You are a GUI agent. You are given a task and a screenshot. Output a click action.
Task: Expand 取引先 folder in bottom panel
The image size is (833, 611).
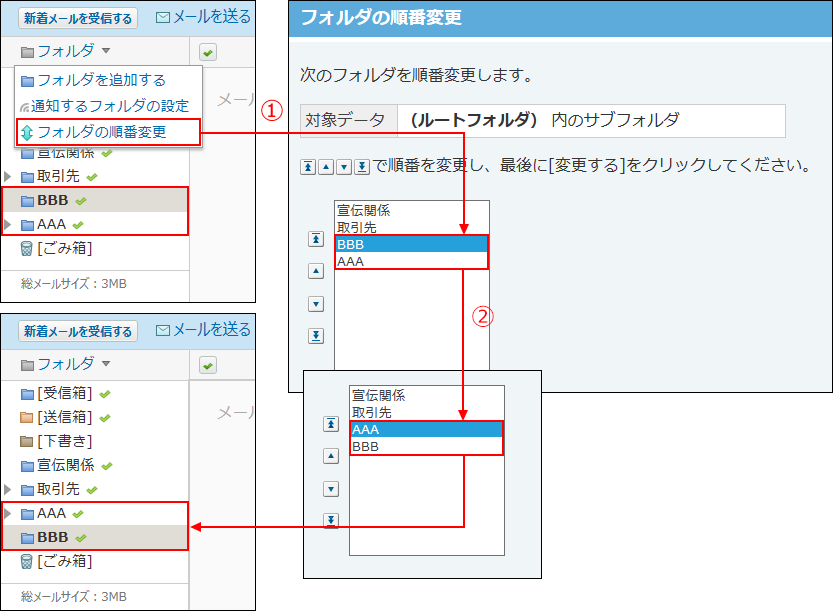point(7,489)
